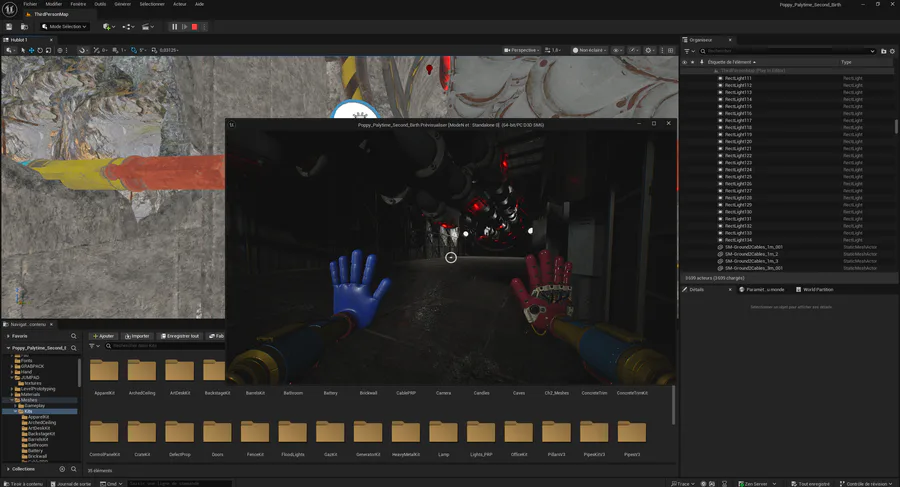Open the browse-content icon next to save
900x487 pixels.
[x=24, y=26]
